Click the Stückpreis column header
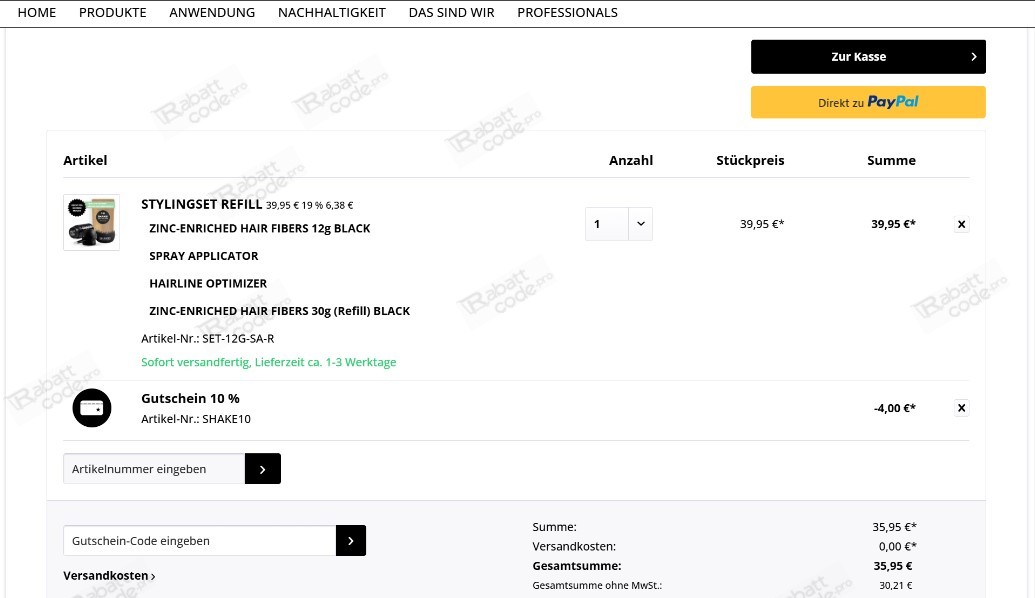The image size is (1035, 598). point(750,160)
